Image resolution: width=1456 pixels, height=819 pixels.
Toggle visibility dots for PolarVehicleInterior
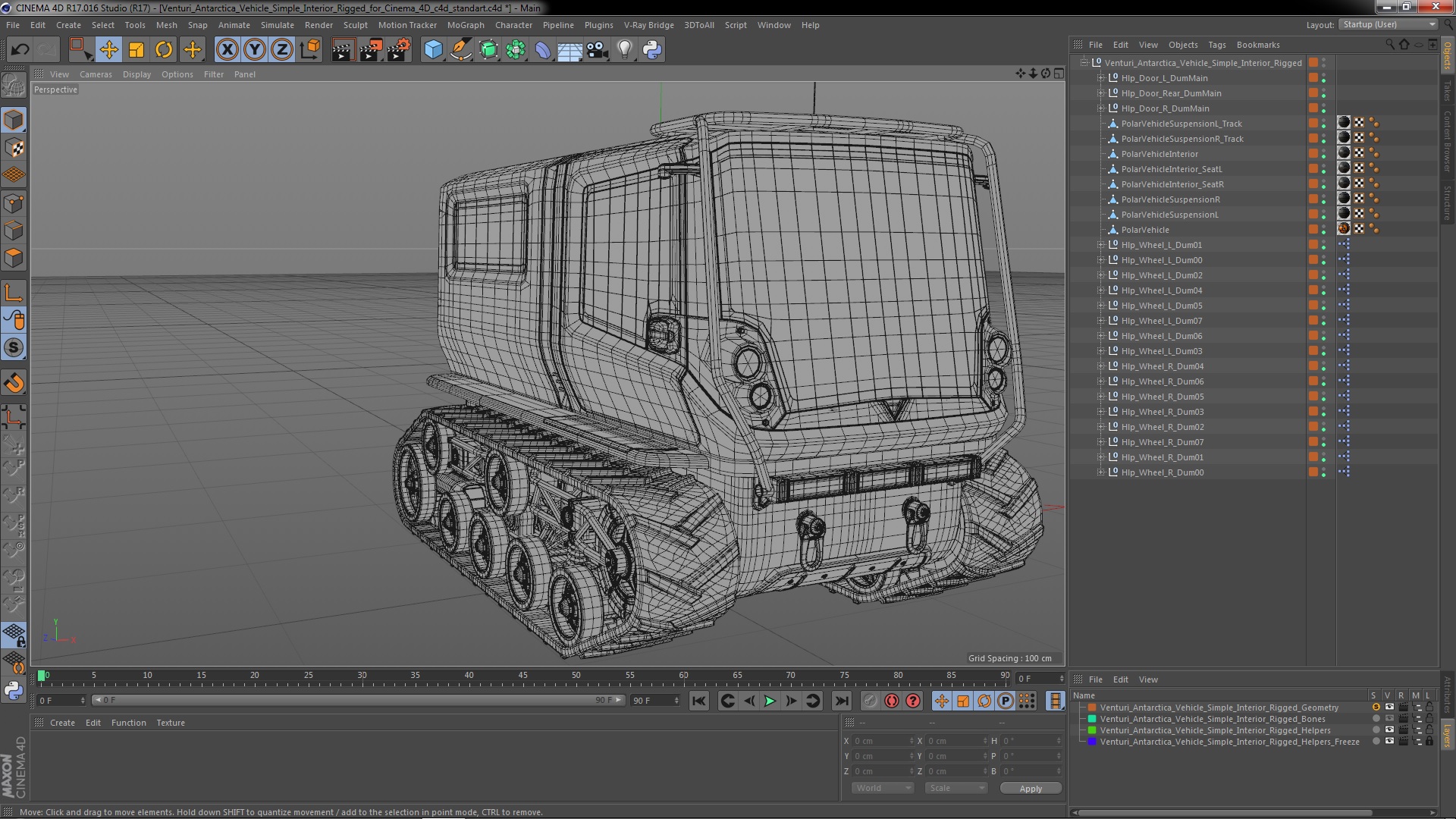point(1324,154)
